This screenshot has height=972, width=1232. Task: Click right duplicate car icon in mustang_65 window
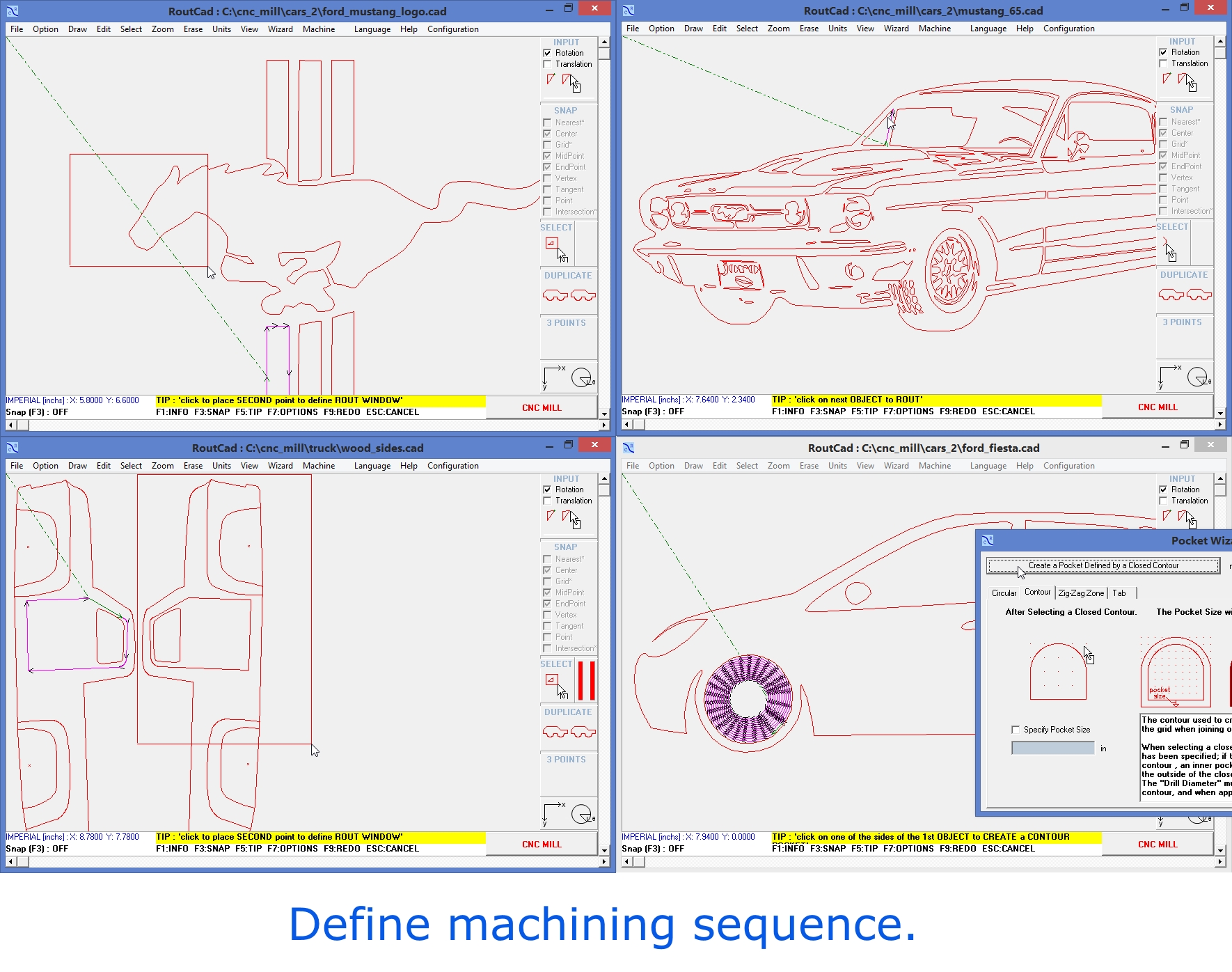click(x=1199, y=295)
